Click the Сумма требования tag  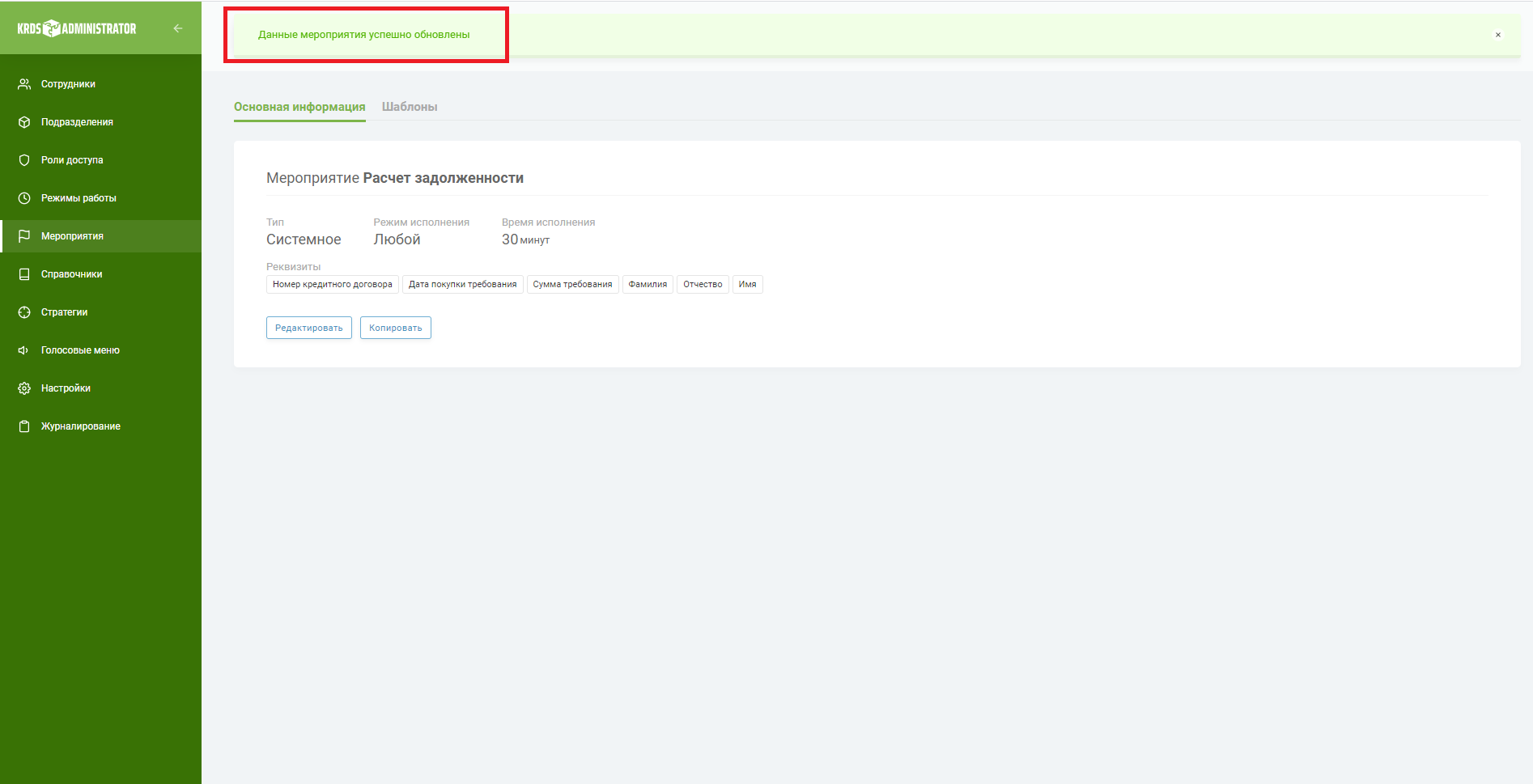(x=573, y=284)
